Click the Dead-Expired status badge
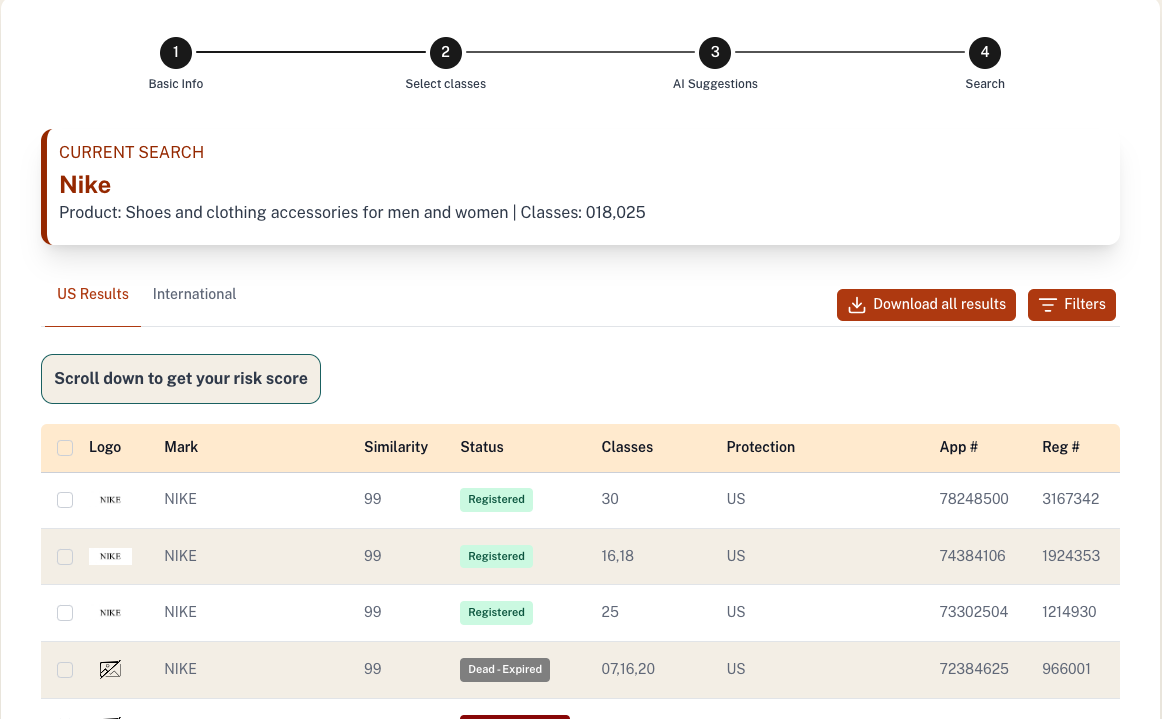1162x719 pixels. [505, 669]
